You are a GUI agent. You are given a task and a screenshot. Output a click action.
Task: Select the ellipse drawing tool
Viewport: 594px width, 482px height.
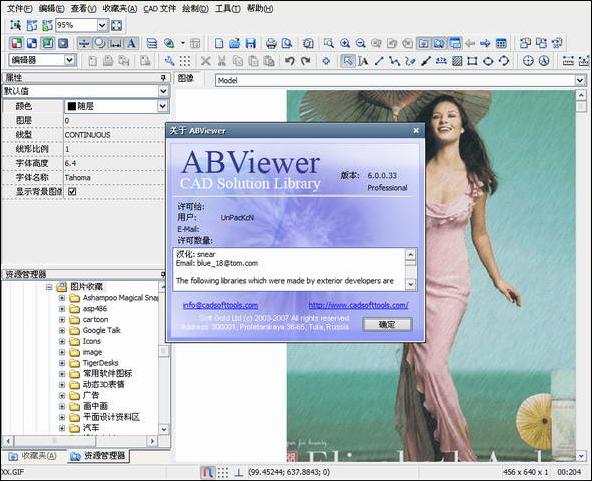tap(488, 61)
